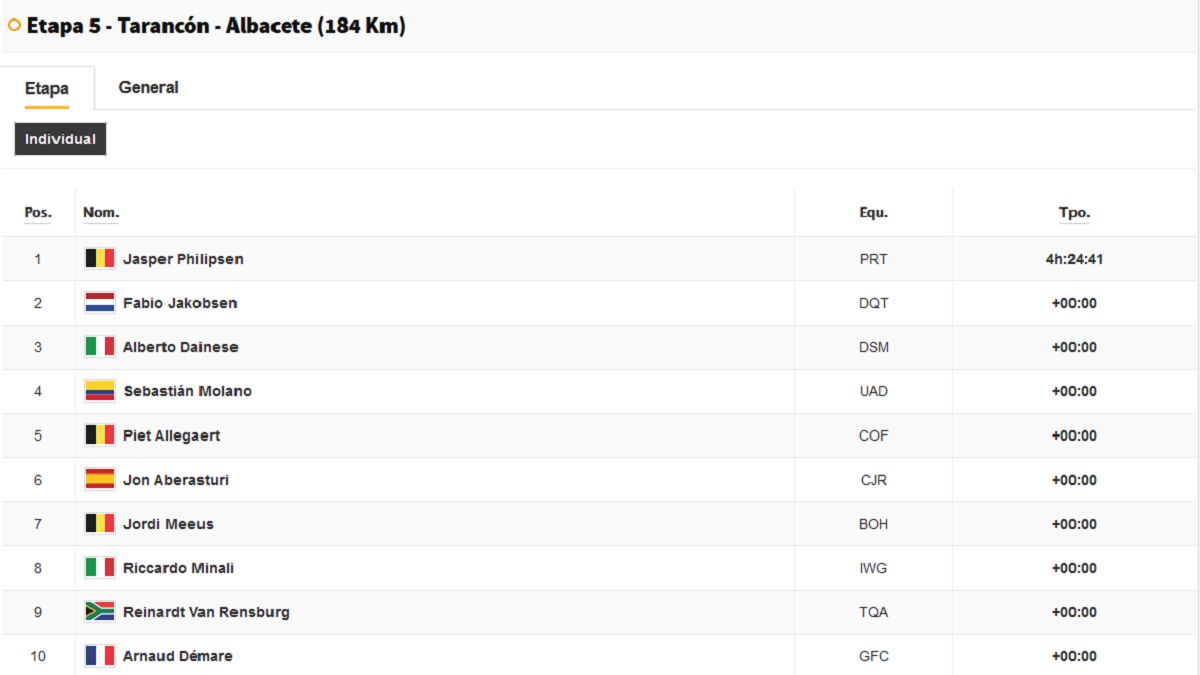Click the Individual button
Viewport: 1200px width, 675px height.
(60, 140)
